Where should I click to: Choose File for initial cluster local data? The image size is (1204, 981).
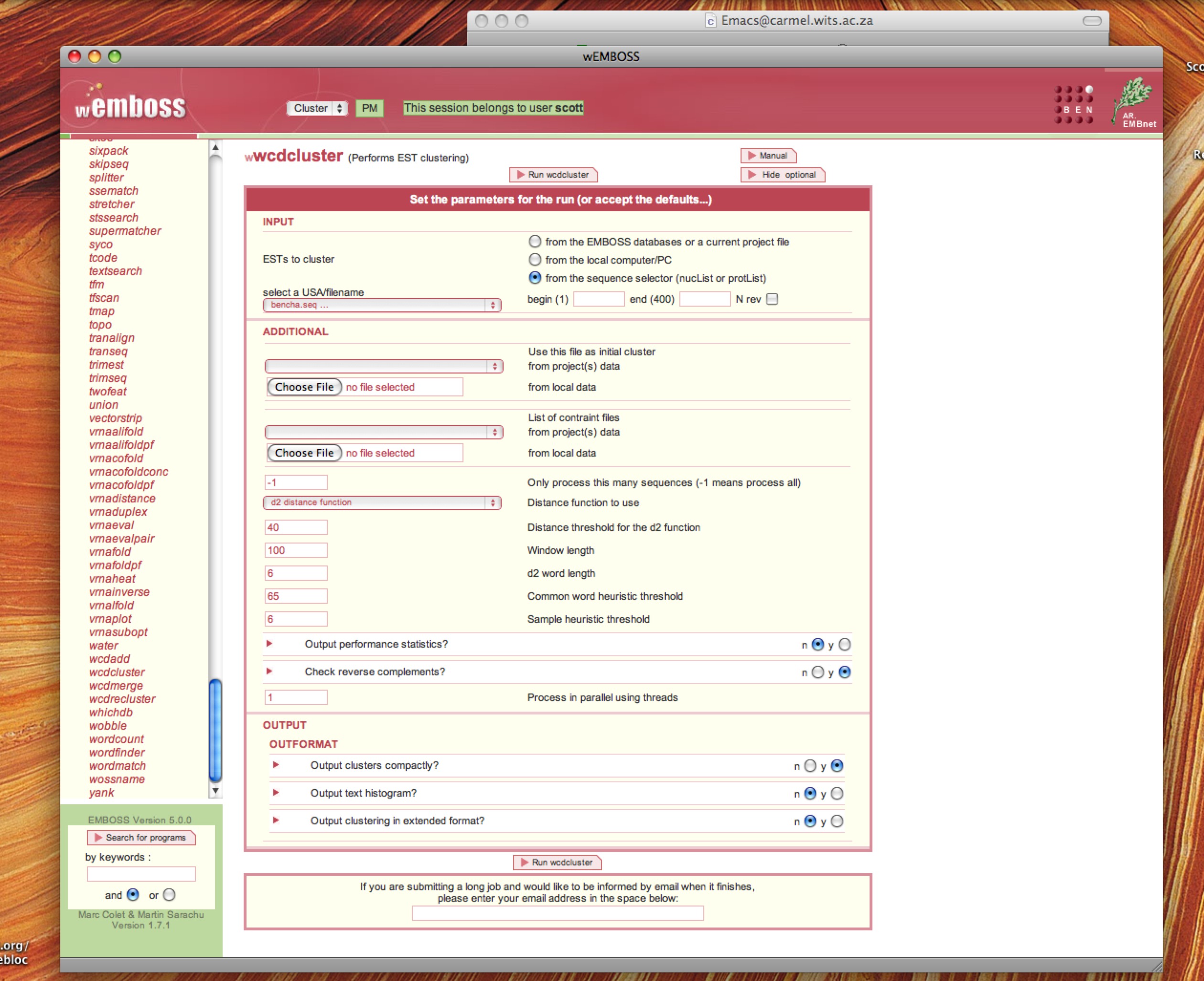pyautogui.click(x=305, y=387)
